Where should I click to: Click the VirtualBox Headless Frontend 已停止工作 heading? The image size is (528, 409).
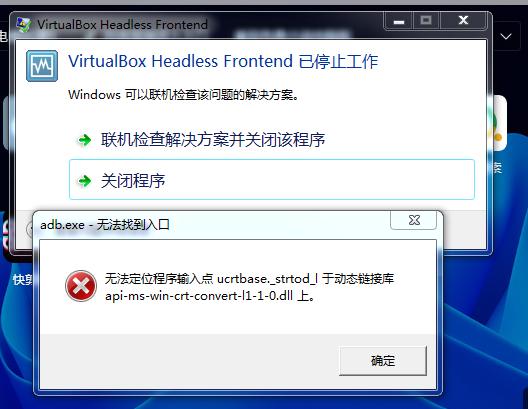pyautogui.click(x=223, y=62)
